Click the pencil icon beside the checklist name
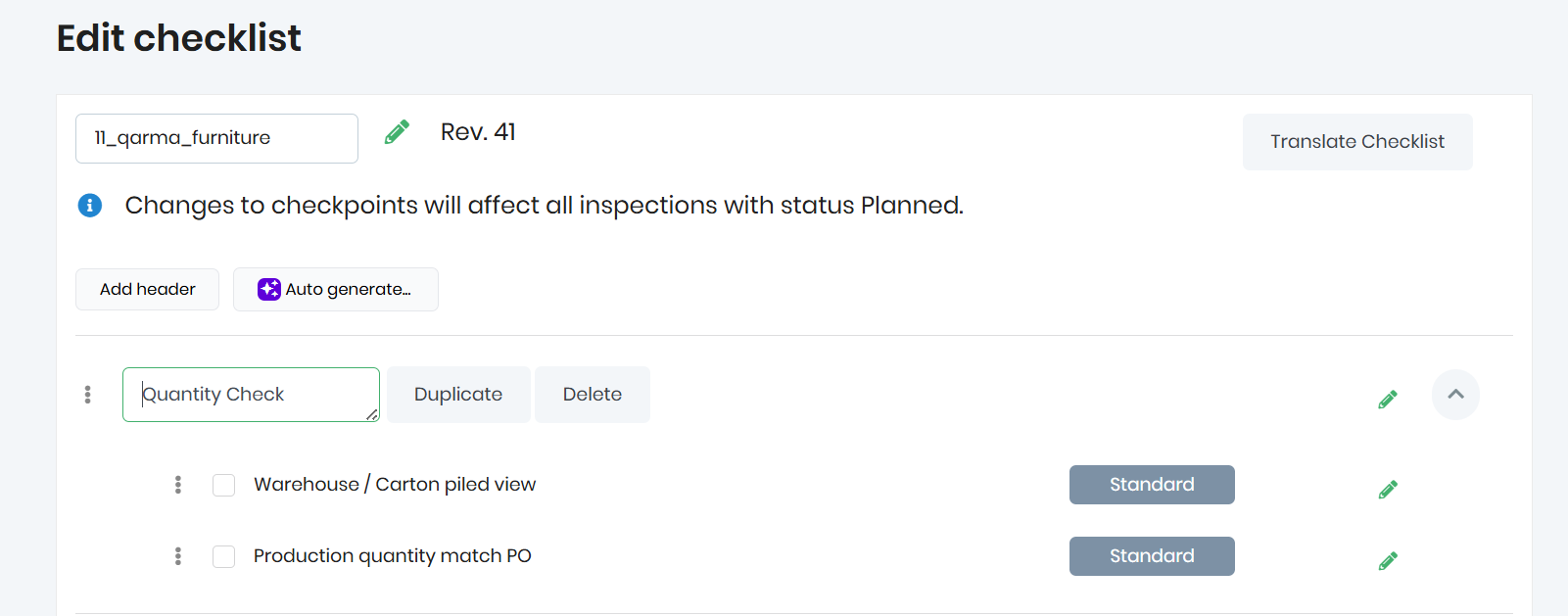1568x616 pixels. pyautogui.click(x=397, y=132)
